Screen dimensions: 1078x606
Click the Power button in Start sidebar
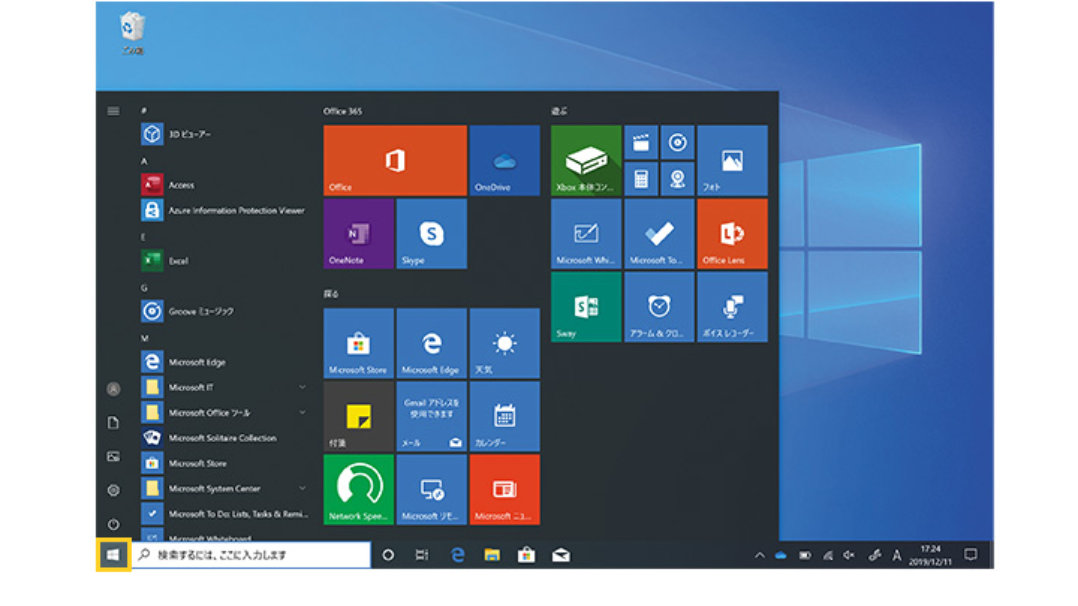point(113,524)
